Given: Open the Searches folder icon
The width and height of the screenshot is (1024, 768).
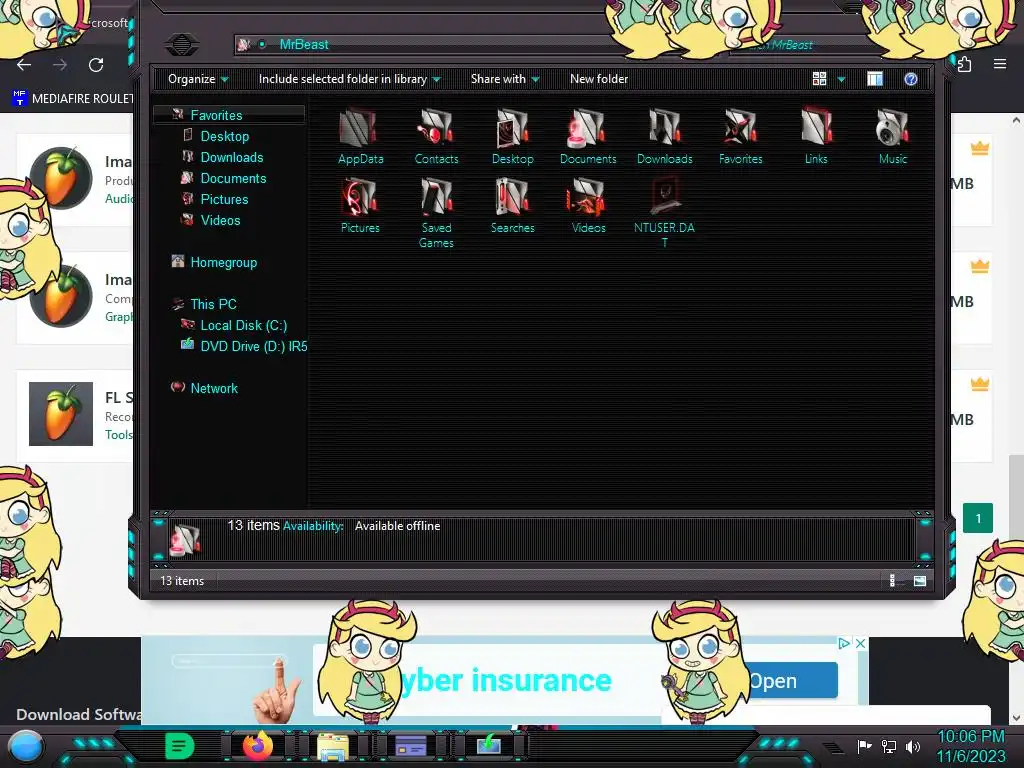Looking at the screenshot, I should coord(513,205).
